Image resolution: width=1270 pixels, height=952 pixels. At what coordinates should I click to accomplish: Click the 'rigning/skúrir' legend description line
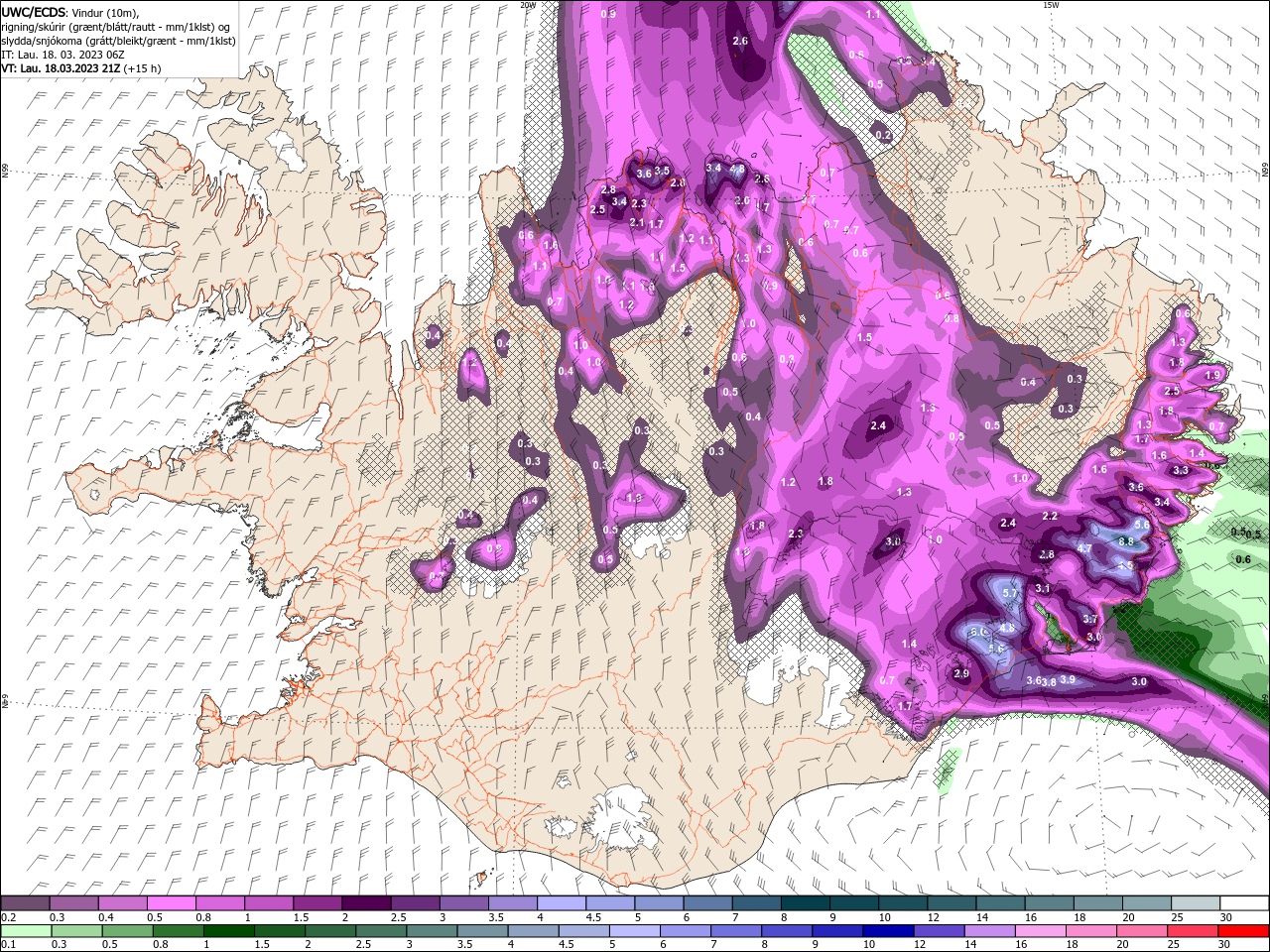click(117, 27)
